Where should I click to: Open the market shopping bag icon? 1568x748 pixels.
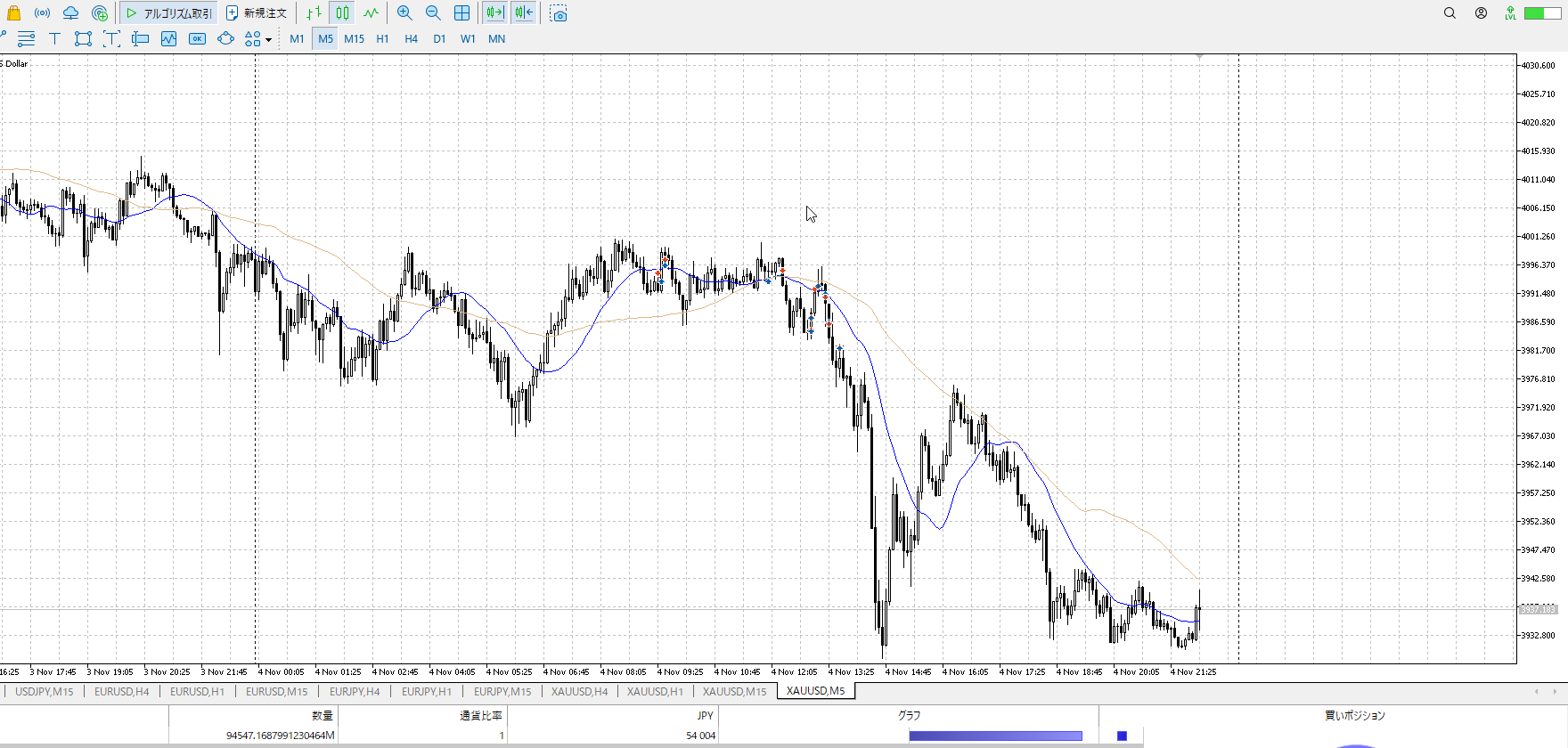pos(13,13)
